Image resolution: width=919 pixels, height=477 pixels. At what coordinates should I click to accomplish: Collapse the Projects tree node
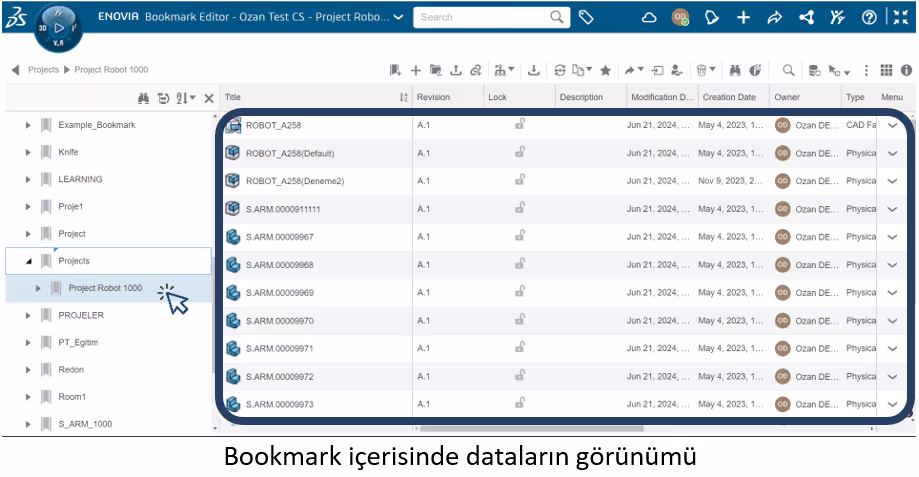tap(28, 261)
